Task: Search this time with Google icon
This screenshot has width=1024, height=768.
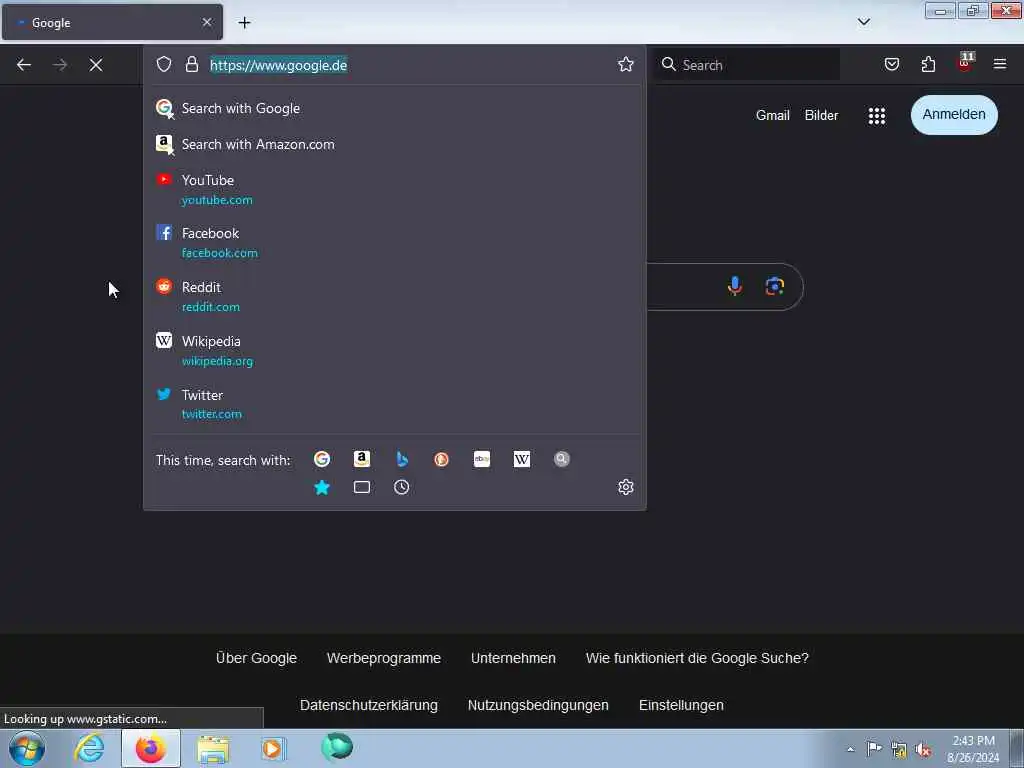Action: (322, 459)
